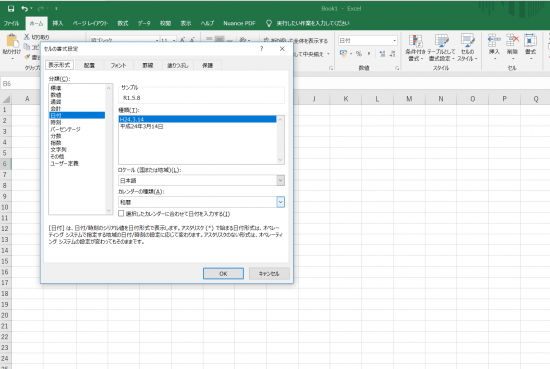The image size is (550, 369).
Task: Select 通貨 in category list
Action: point(77,102)
